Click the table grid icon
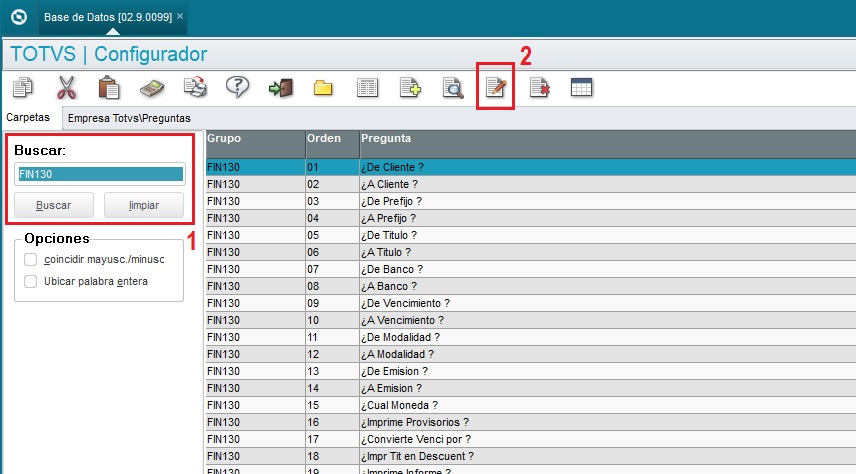The image size is (856, 474). [581, 87]
